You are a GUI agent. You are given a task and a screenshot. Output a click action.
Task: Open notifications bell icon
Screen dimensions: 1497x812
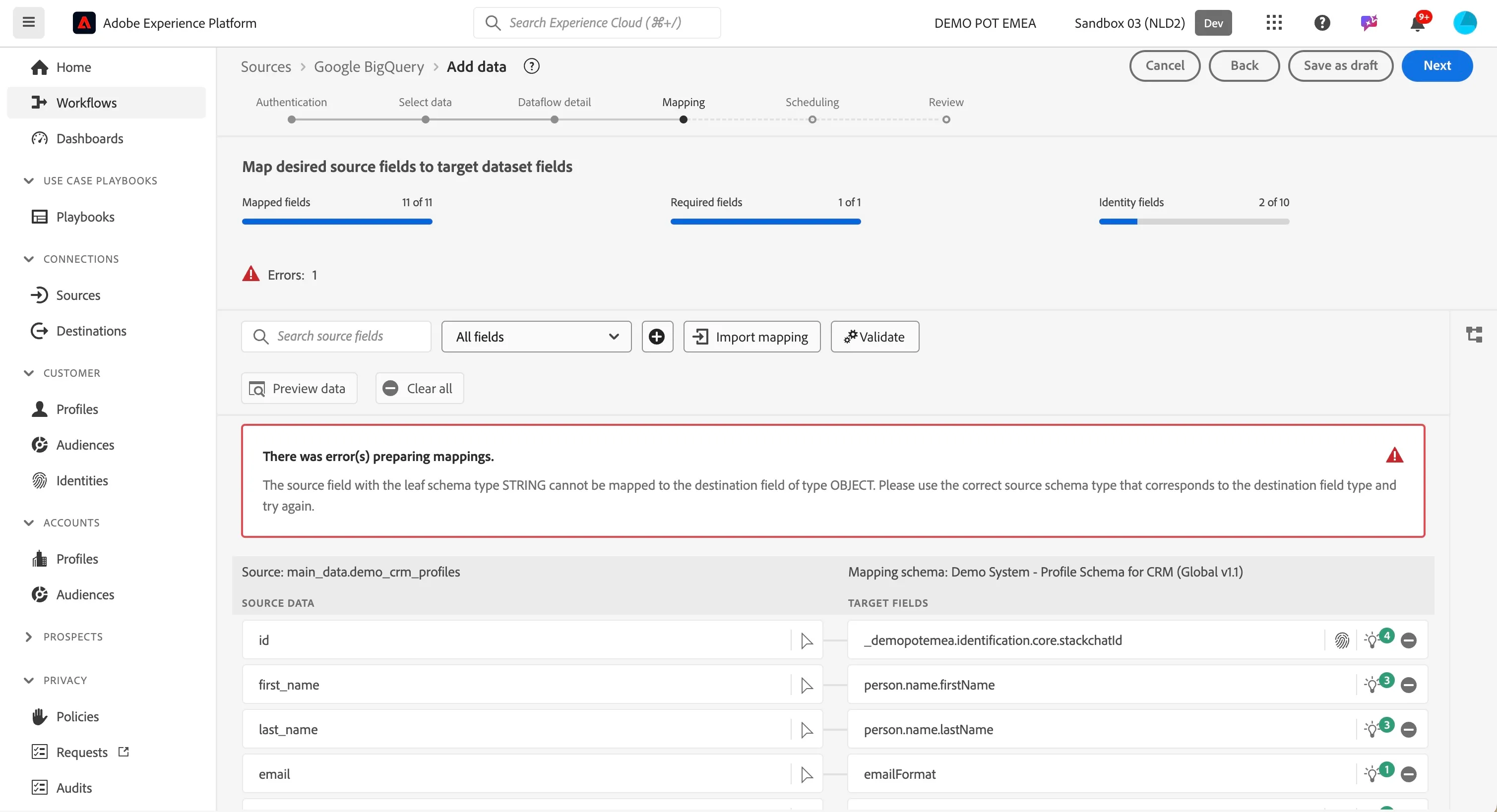point(1417,23)
